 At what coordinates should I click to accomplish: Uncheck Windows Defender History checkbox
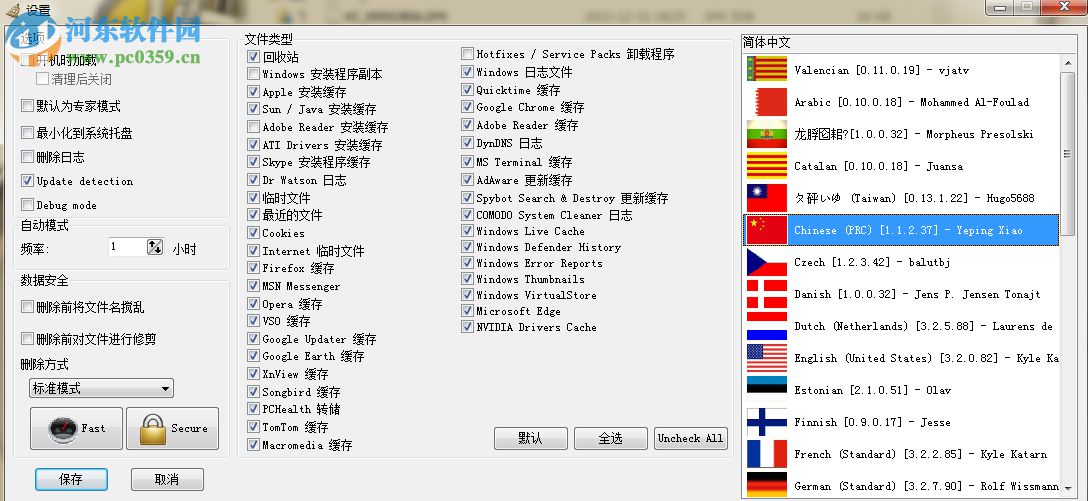(x=467, y=247)
